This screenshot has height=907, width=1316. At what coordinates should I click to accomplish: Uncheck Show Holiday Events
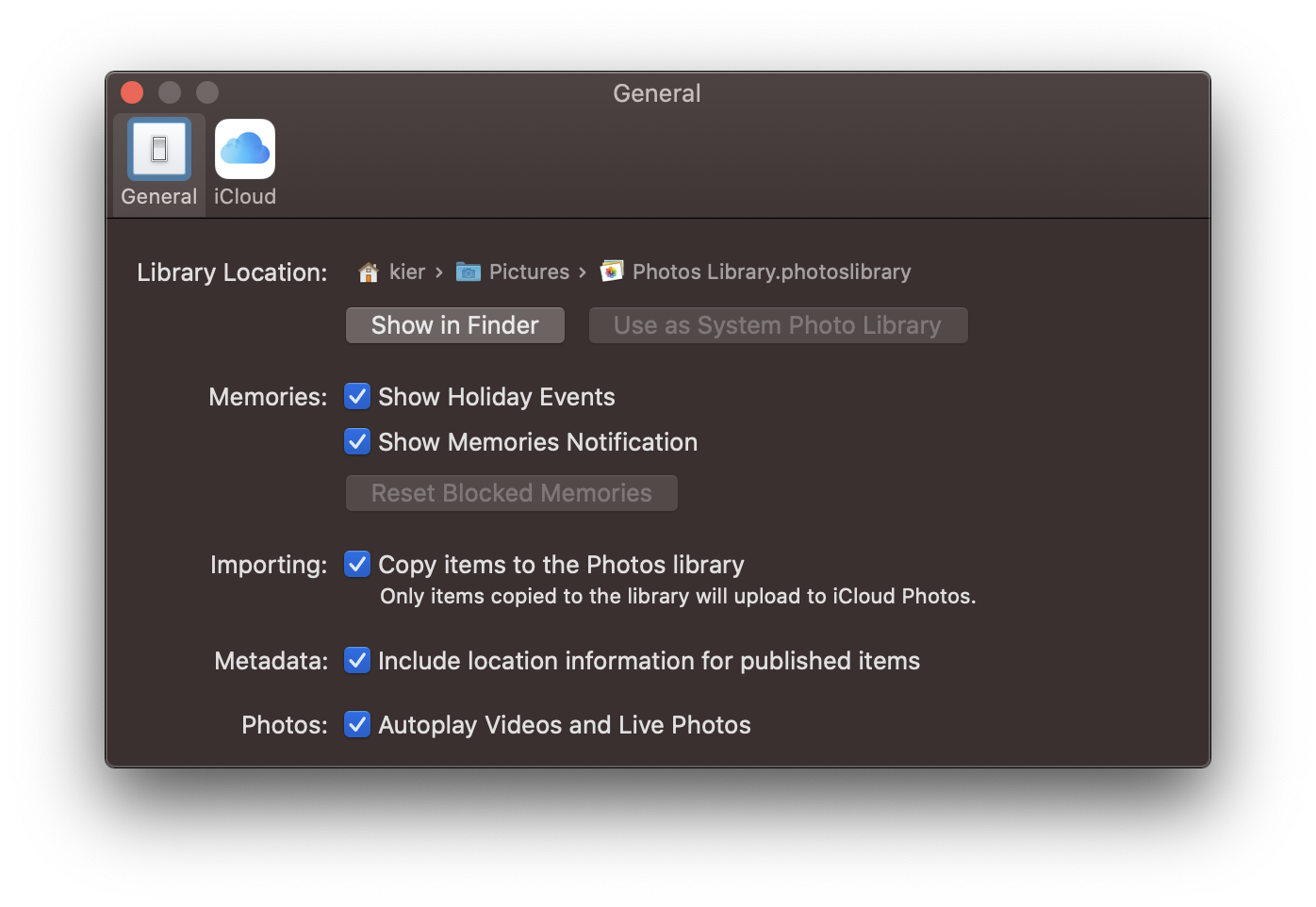pyautogui.click(x=357, y=396)
